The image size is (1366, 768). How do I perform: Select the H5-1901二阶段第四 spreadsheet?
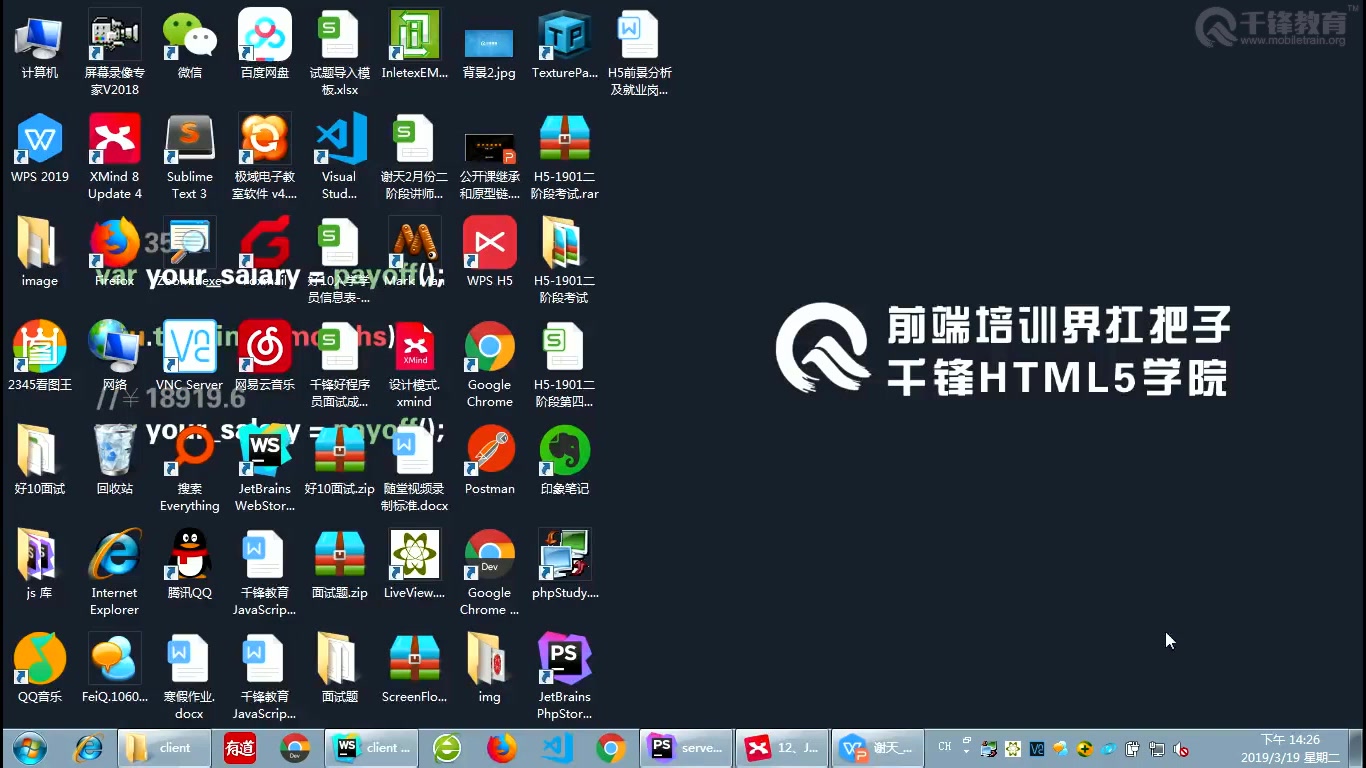click(565, 365)
